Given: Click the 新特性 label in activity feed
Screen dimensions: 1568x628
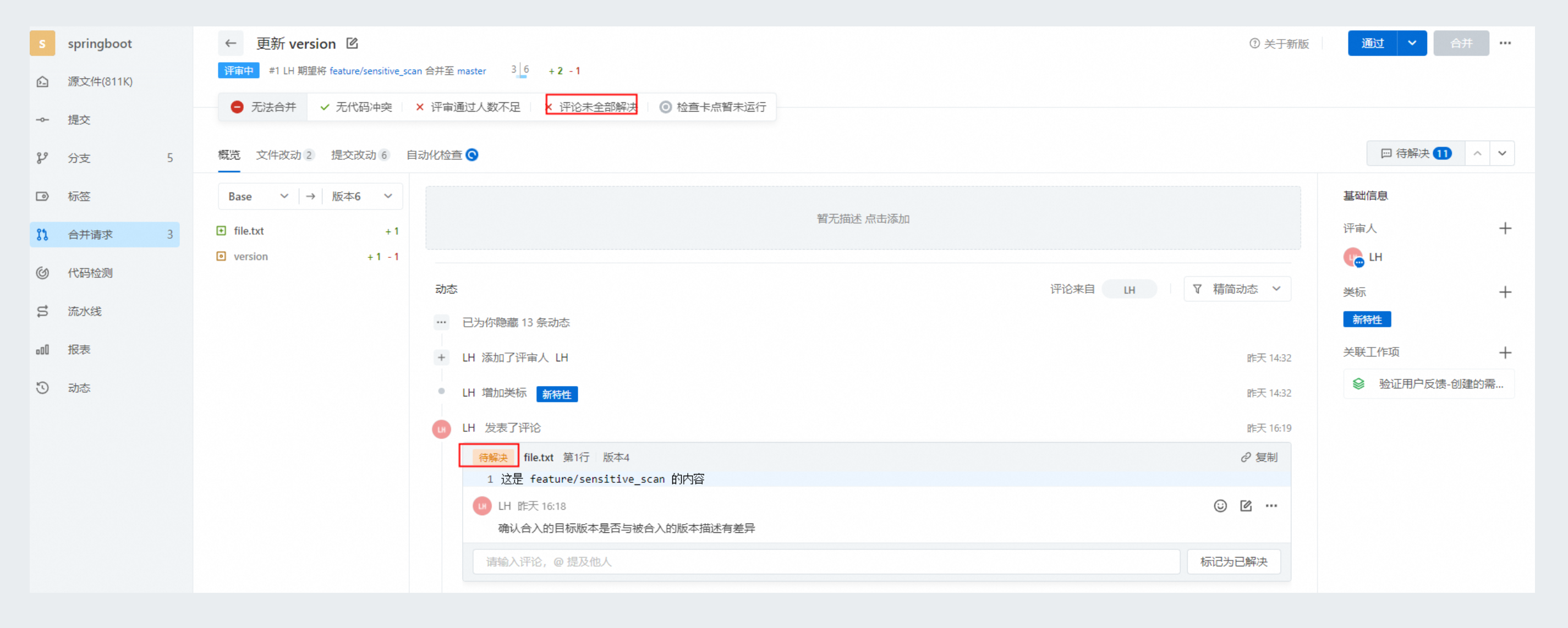Looking at the screenshot, I should point(556,394).
